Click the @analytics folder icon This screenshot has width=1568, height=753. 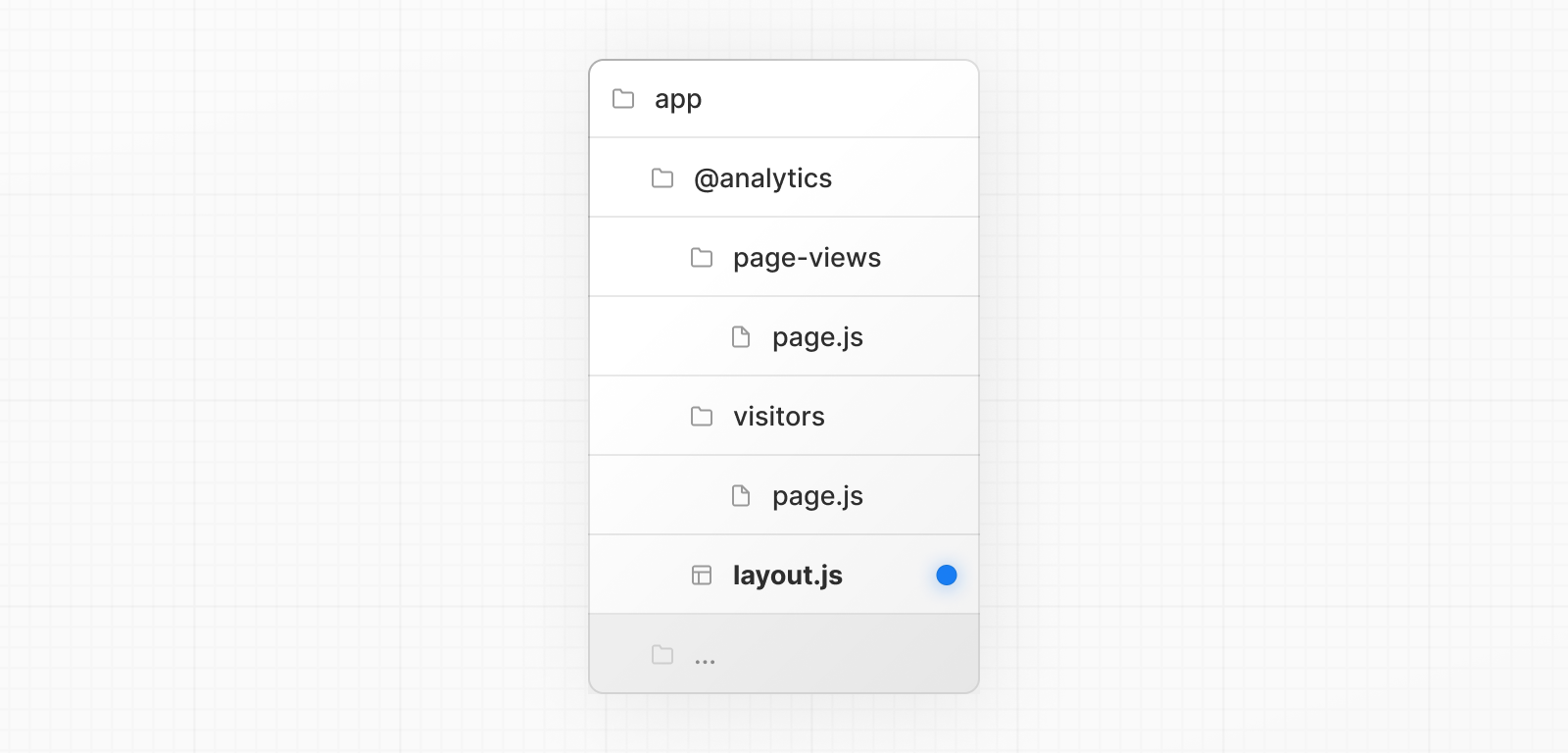pos(662,178)
